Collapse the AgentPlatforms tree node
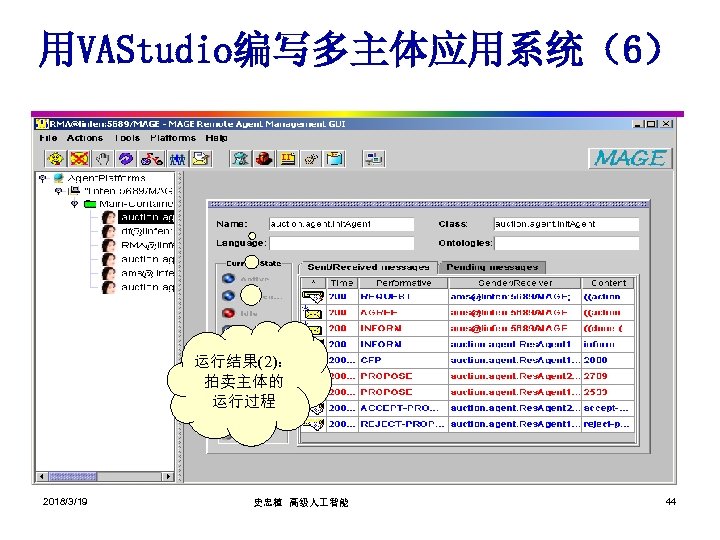This screenshot has height=540, width=720. (x=43, y=178)
